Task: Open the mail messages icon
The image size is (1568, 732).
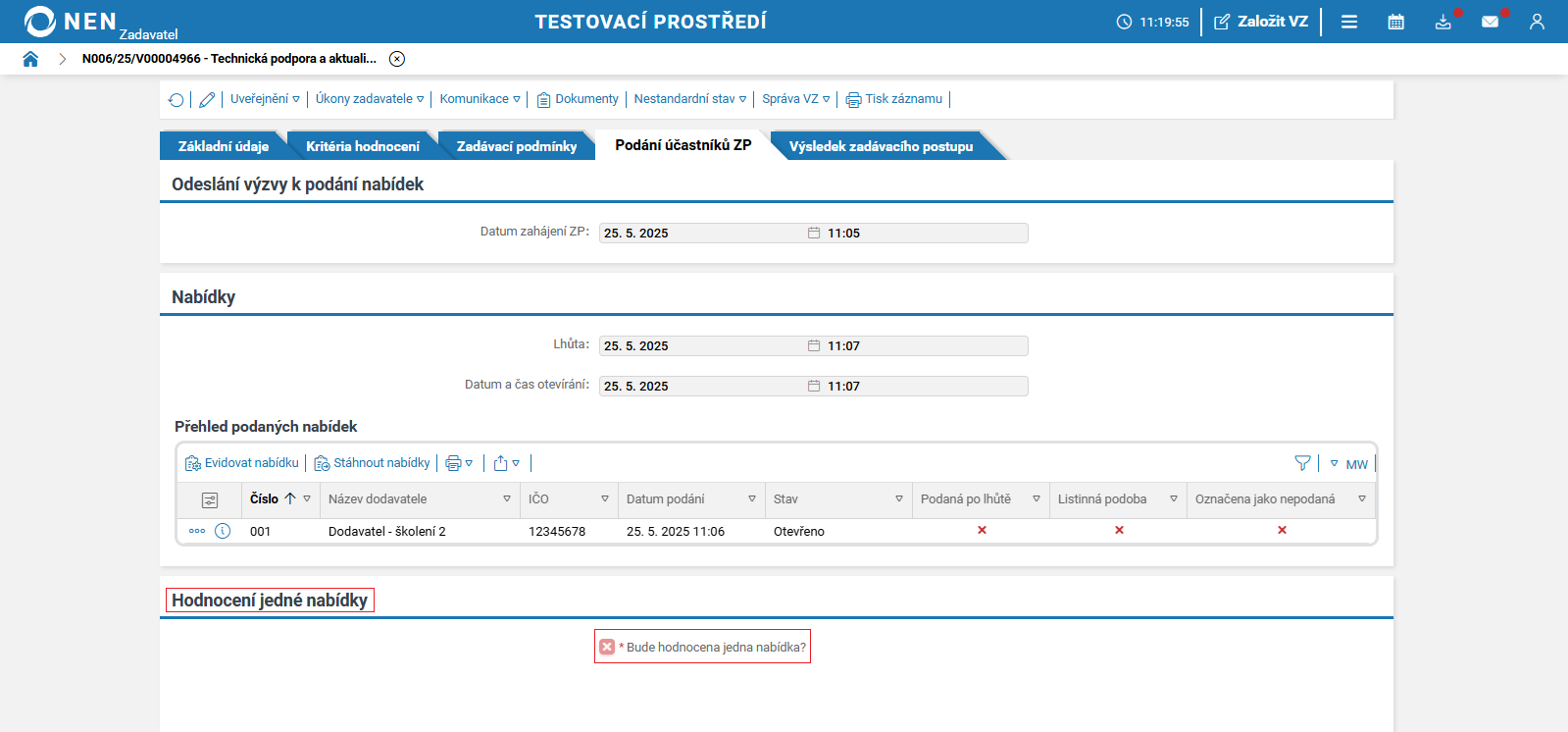Action: pyautogui.click(x=1490, y=22)
